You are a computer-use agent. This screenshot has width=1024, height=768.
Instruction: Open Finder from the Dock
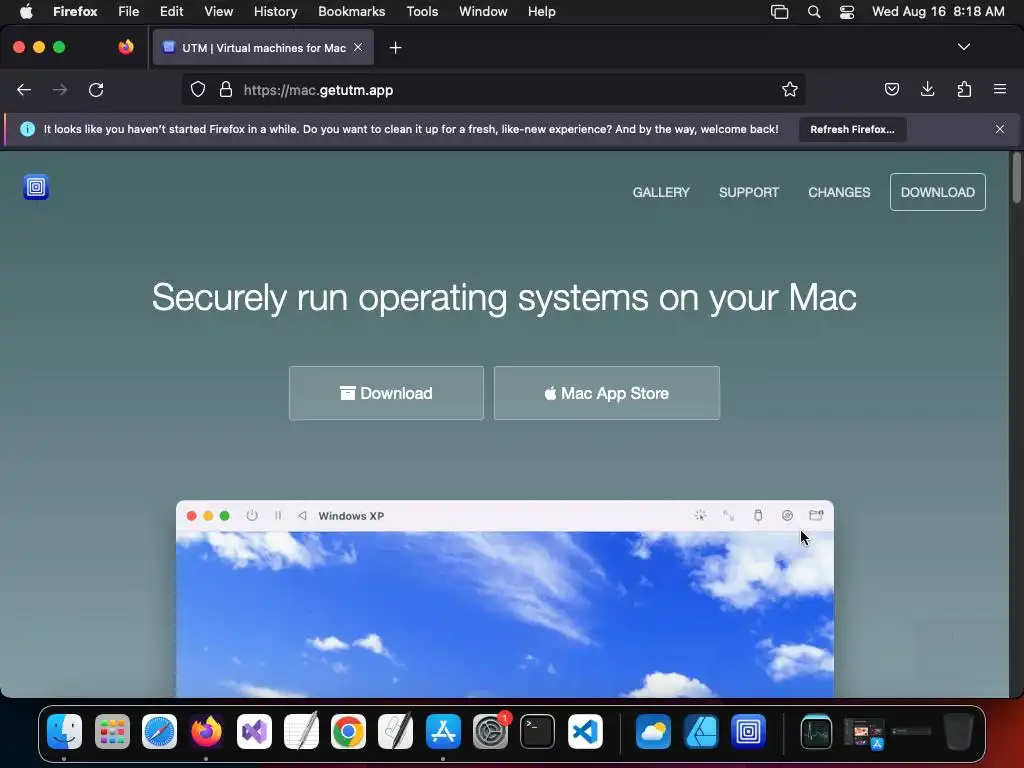[x=65, y=731]
